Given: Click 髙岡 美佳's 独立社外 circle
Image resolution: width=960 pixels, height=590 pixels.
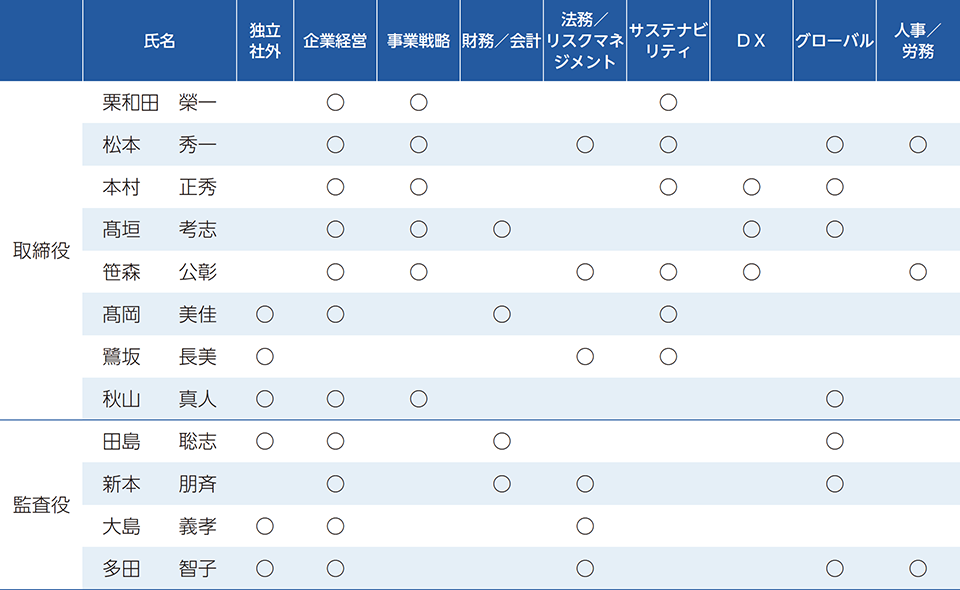Looking at the screenshot, I should [265, 315].
